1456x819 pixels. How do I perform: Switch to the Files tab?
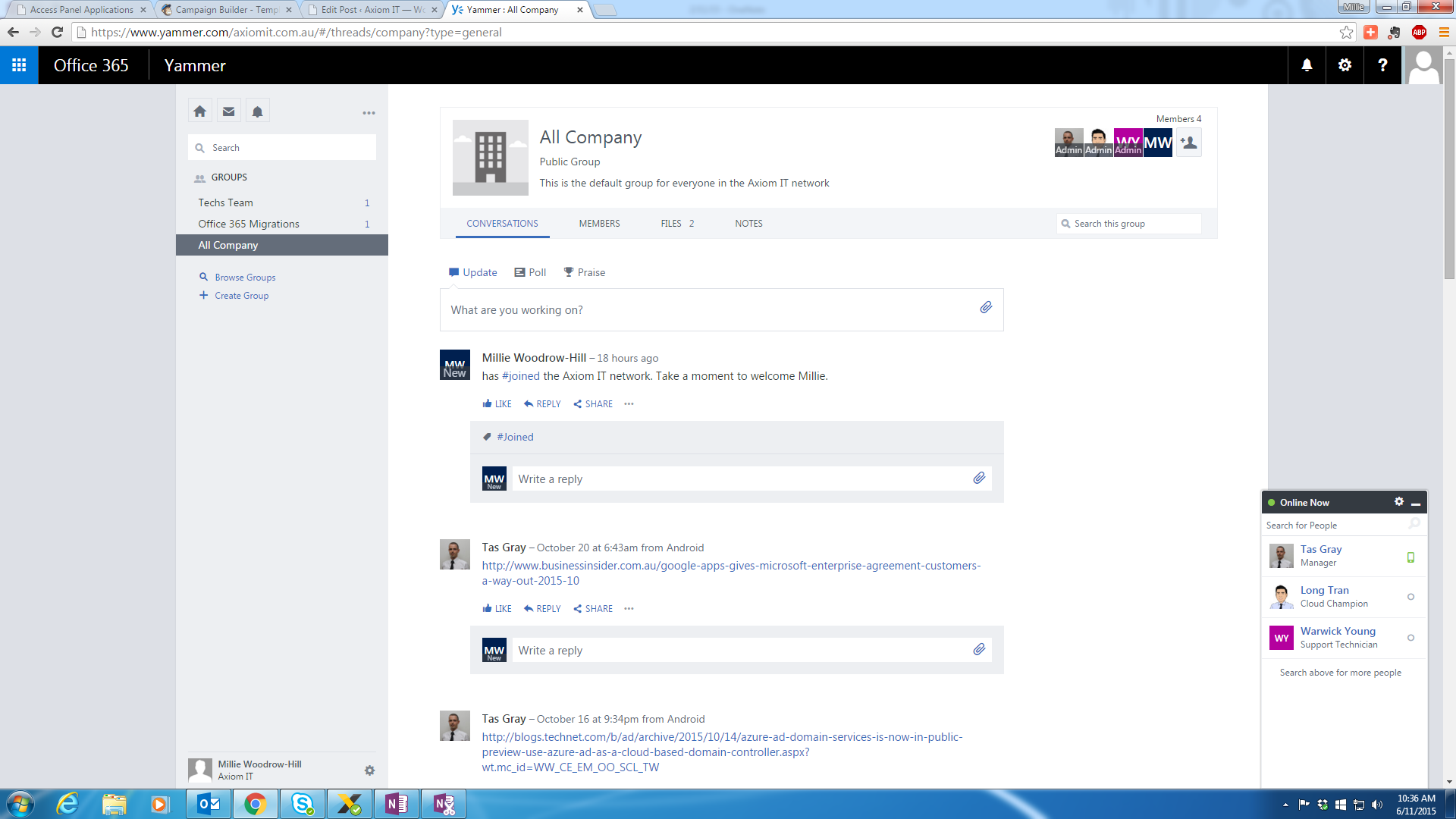(677, 224)
